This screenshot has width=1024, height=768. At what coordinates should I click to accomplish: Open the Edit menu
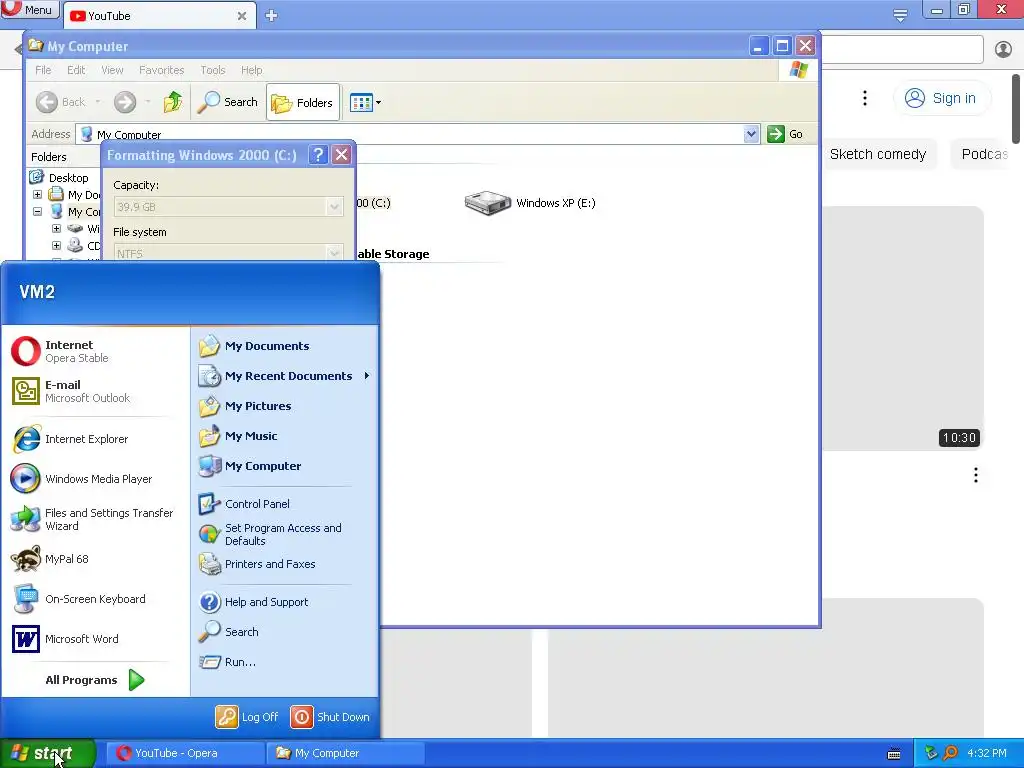[x=76, y=70]
